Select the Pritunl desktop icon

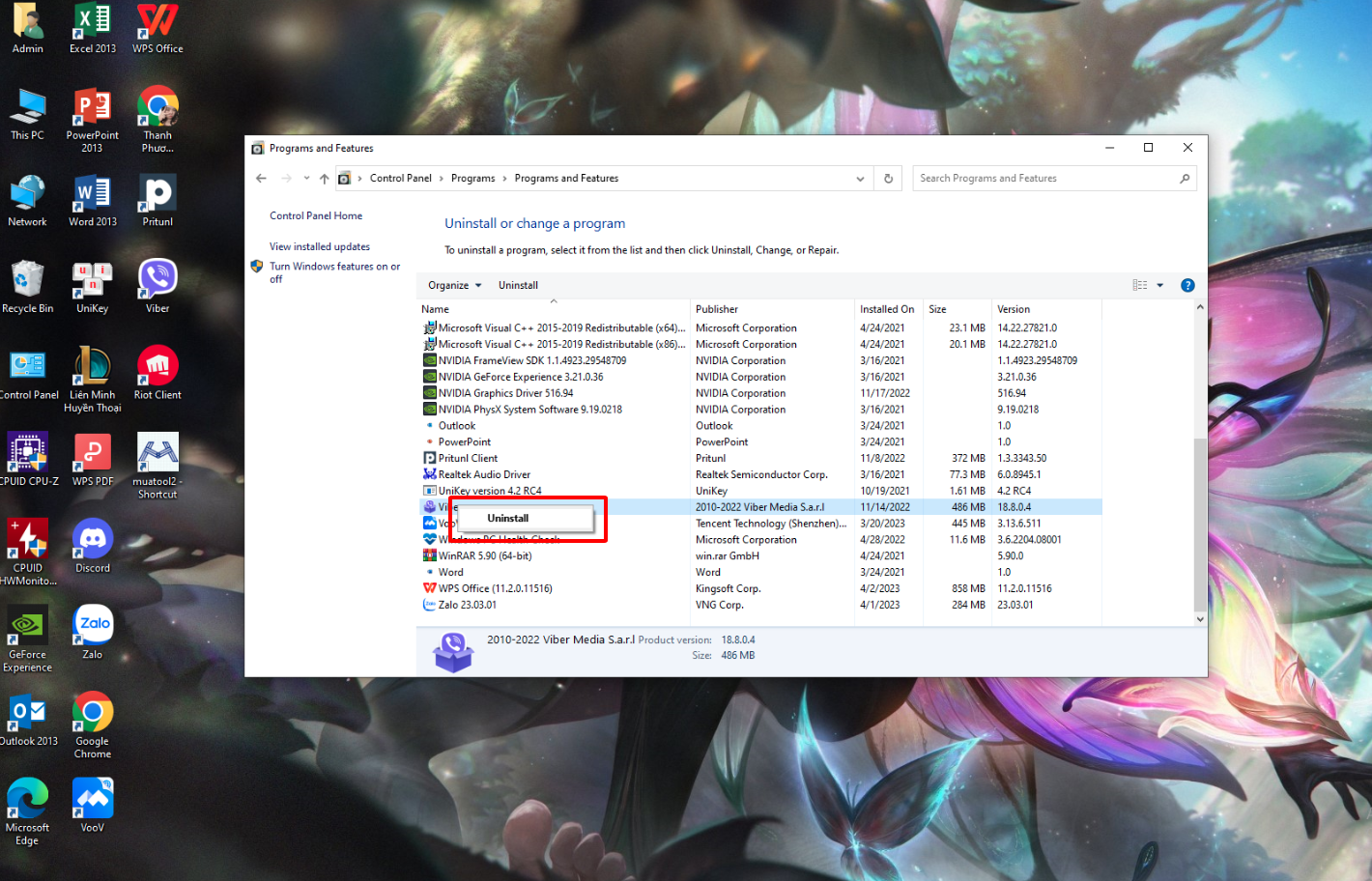[x=157, y=201]
